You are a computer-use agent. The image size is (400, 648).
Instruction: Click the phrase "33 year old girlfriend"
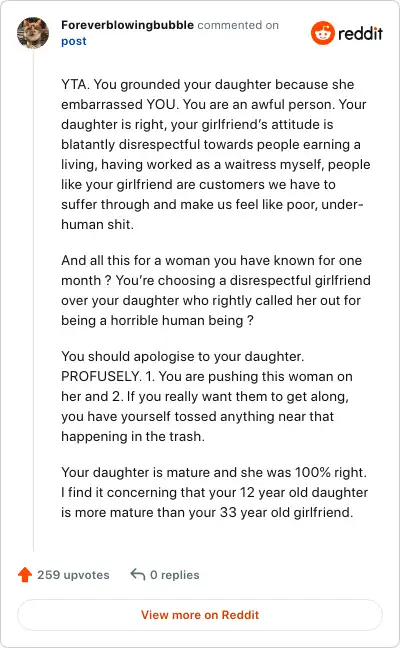point(286,512)
